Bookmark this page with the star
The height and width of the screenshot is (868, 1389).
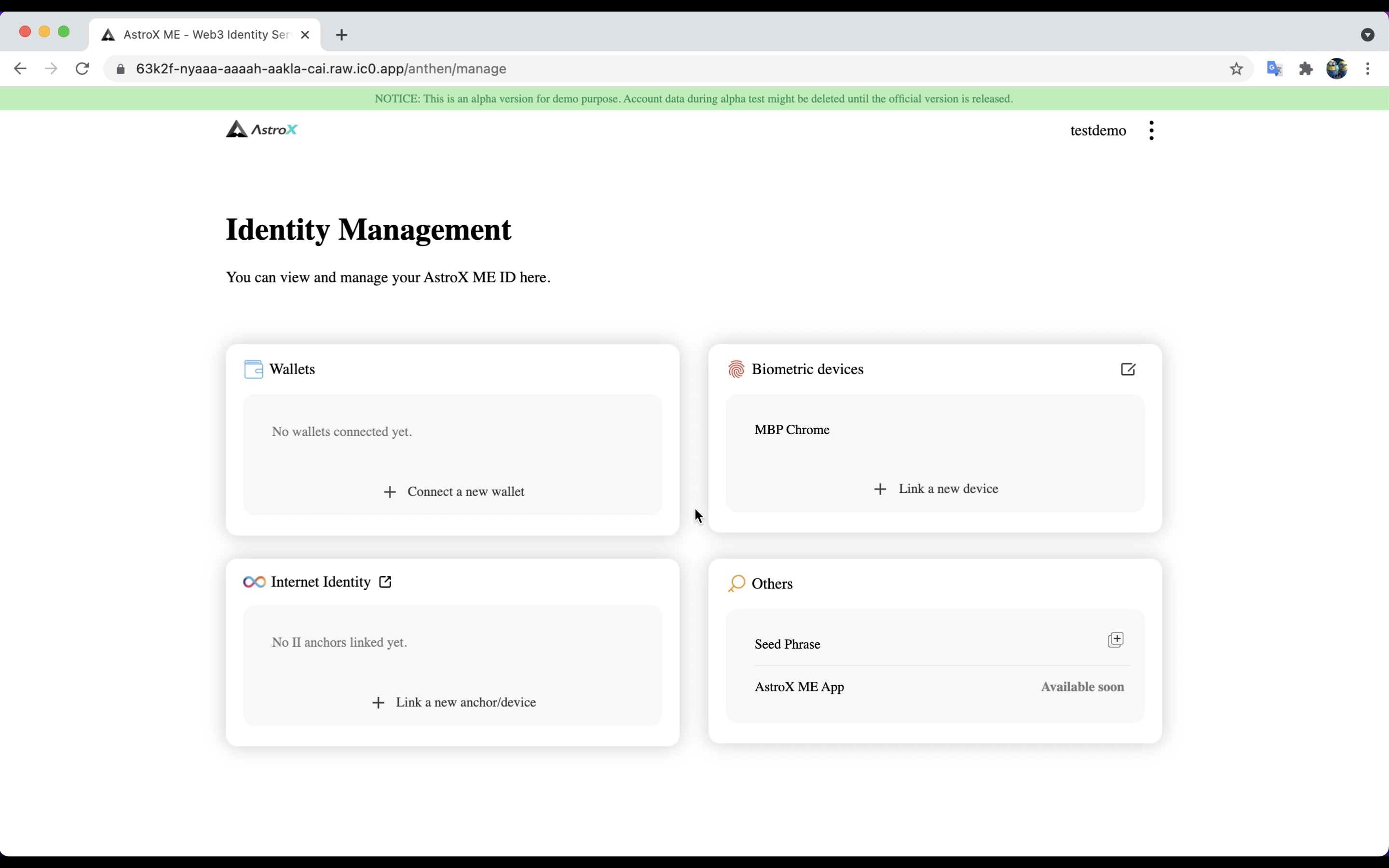point(1236,69)
